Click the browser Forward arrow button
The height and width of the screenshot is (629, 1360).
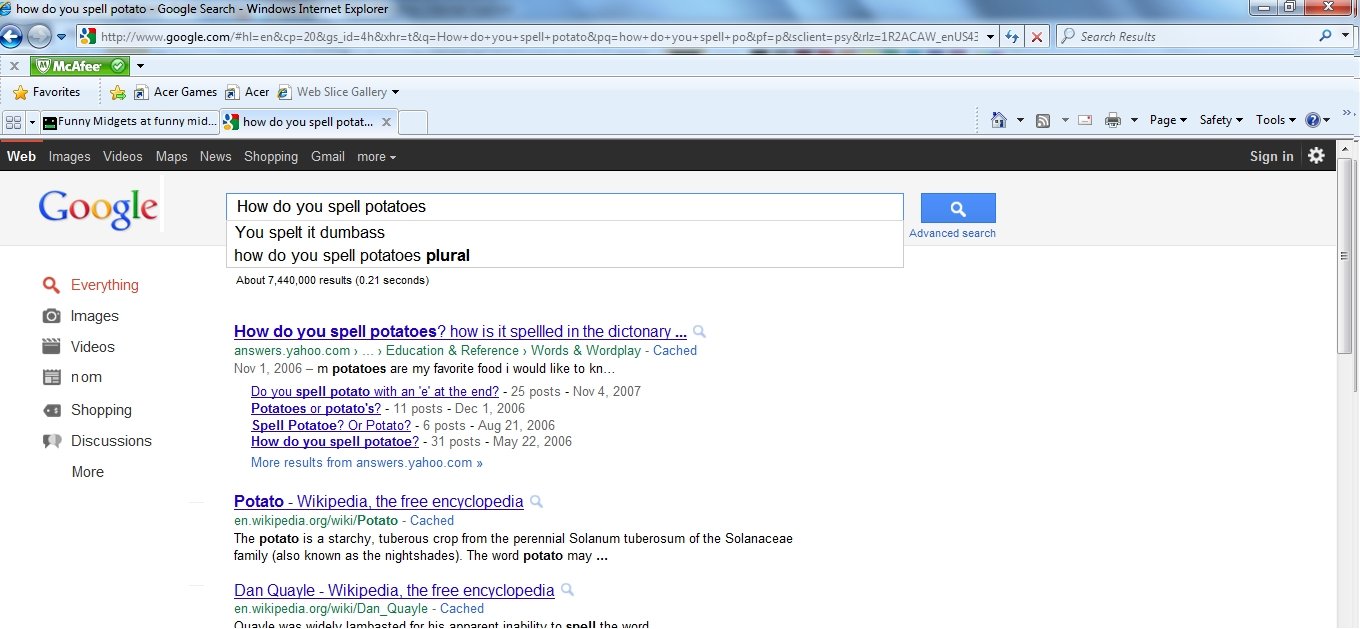[x=39, y=37]
